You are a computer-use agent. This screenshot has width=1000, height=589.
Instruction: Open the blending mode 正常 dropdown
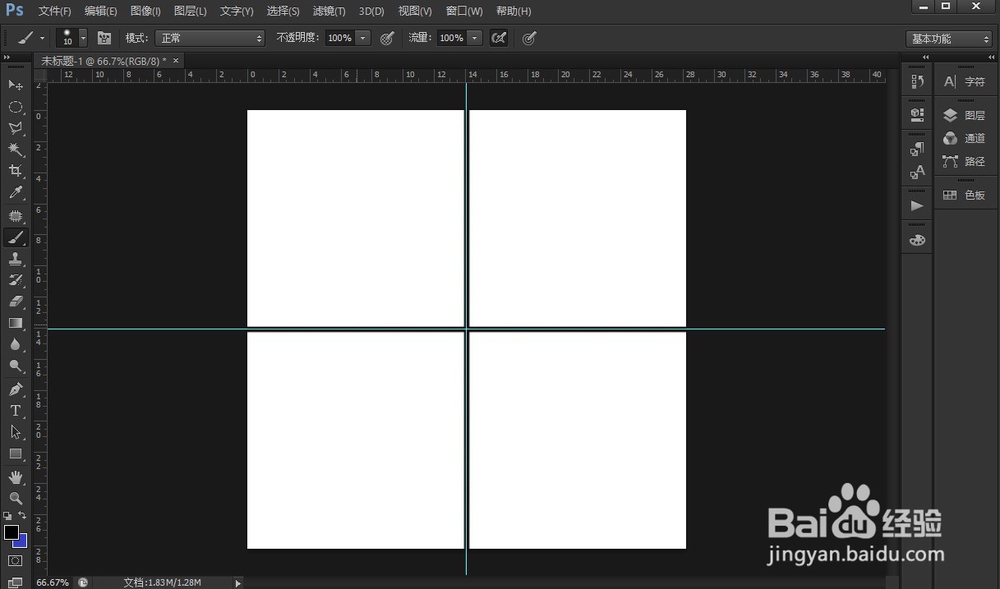[210, 38]
